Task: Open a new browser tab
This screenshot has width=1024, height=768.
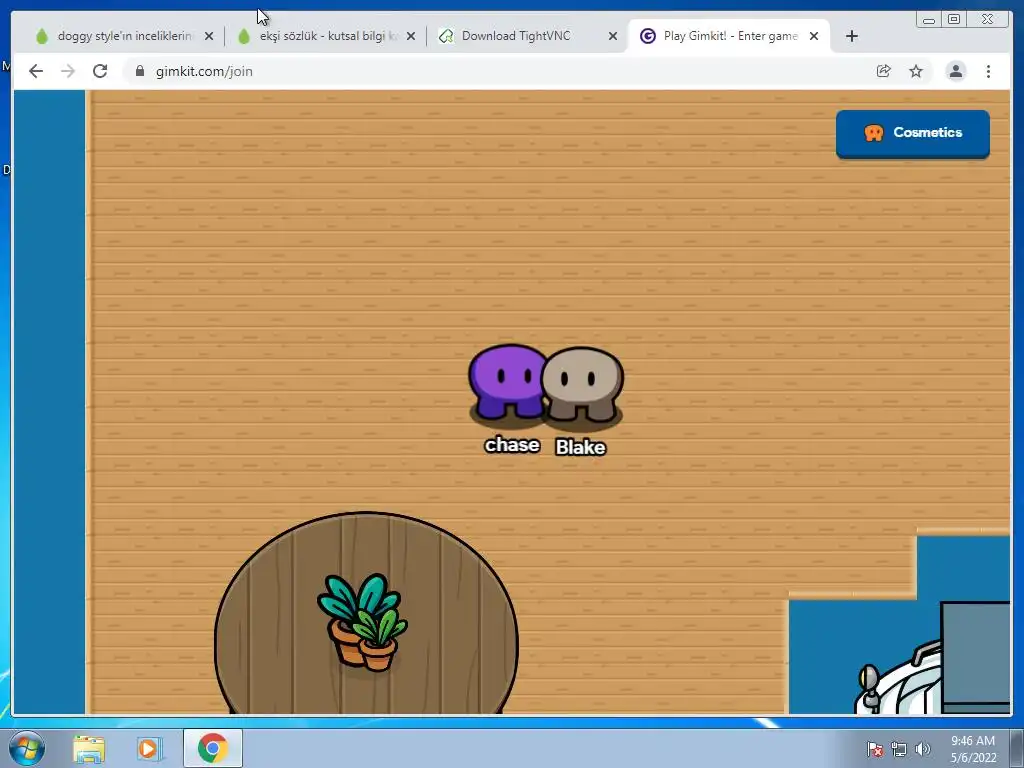Action: pyautogui.click(x=852, y=36)
